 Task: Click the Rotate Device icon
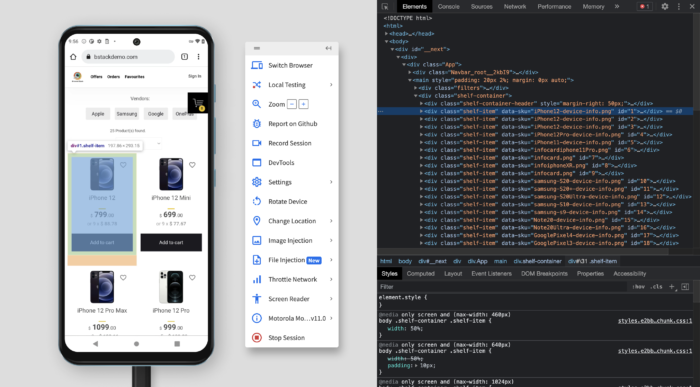[x=257, y=201]
